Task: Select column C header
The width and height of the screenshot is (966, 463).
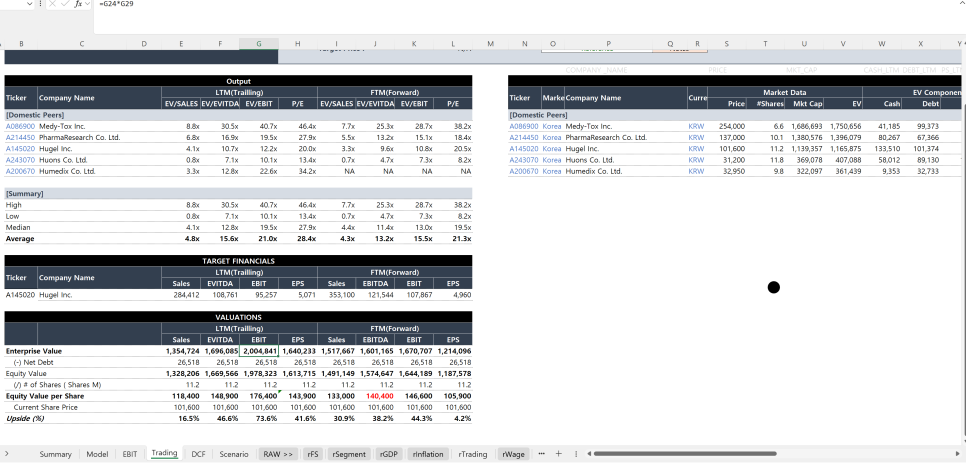Action: click(x=82, y=44)
